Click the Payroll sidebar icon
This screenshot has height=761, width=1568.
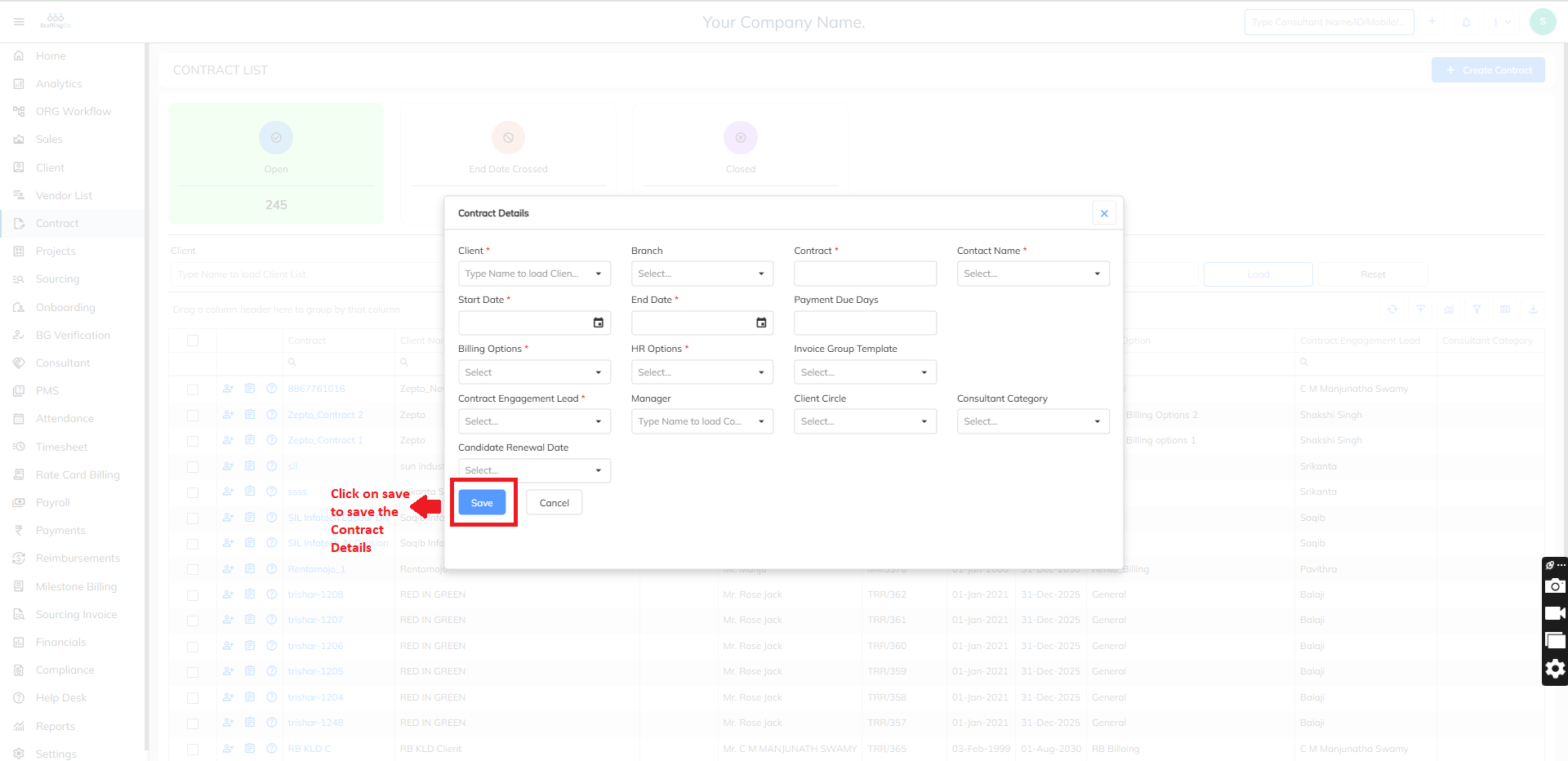coord(19,502)
